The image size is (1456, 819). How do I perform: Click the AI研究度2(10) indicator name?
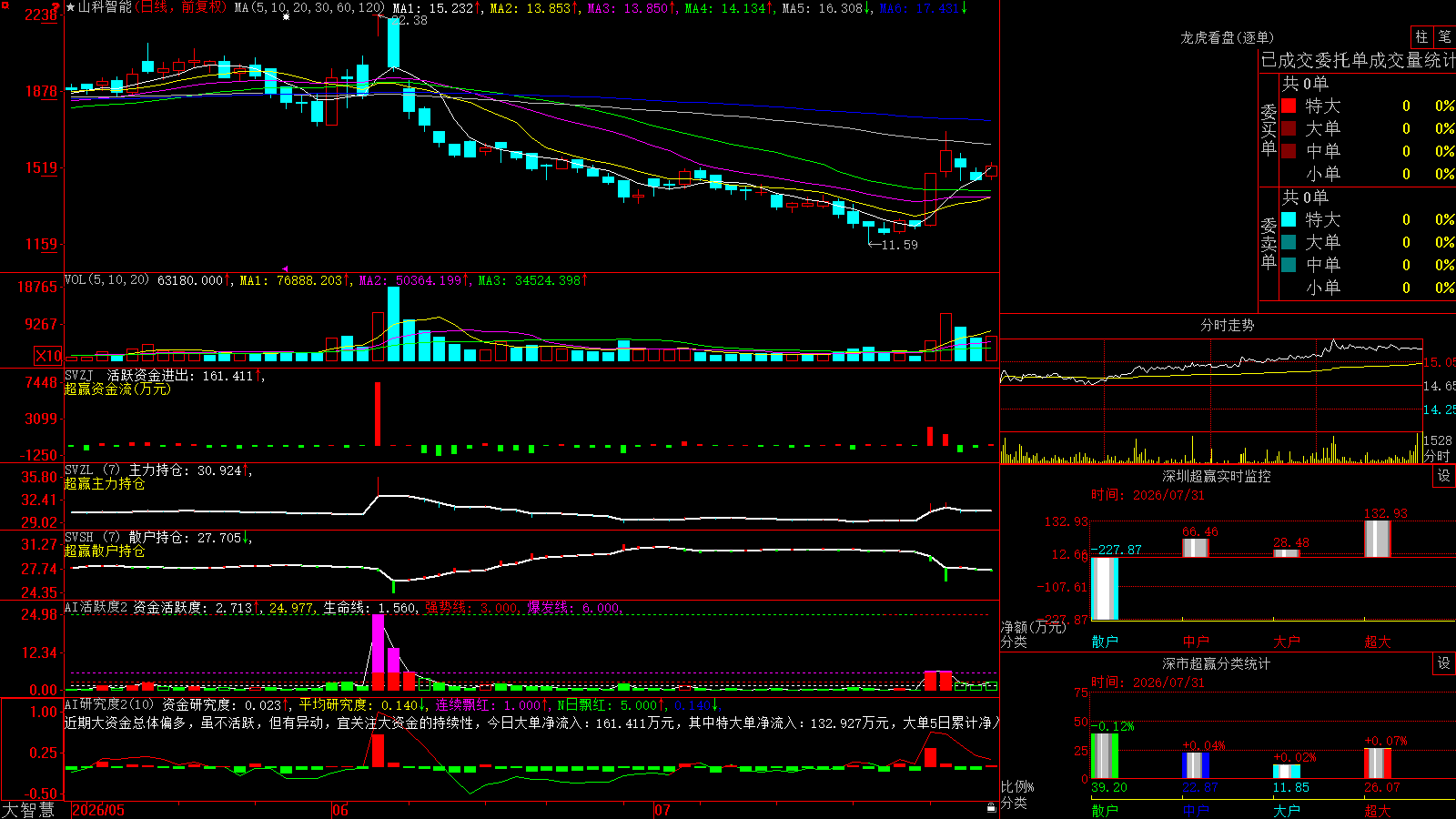110,704
